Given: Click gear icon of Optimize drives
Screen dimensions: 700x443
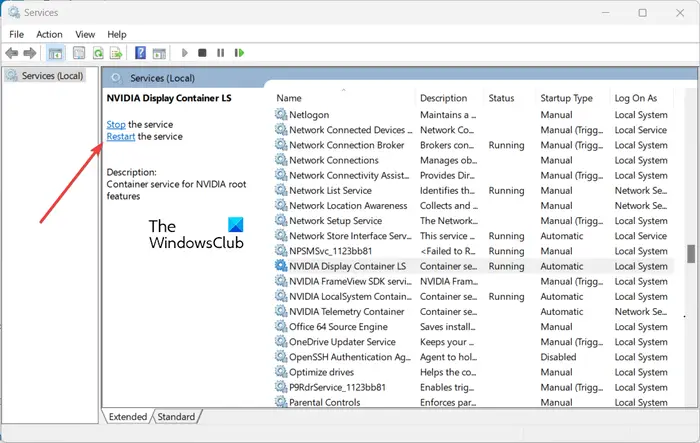Looking at the screenshot, I should (x=281, y=372).
